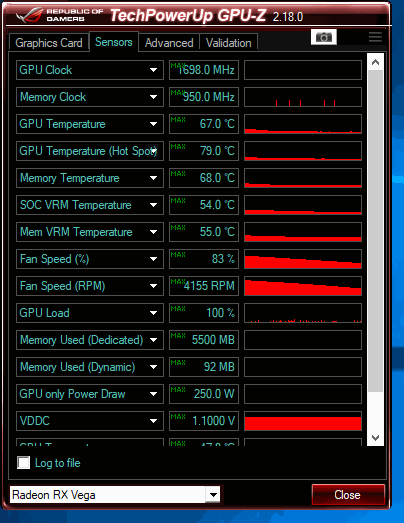Click the 54.0 °C SOC VRM value

tap(204, 205)
